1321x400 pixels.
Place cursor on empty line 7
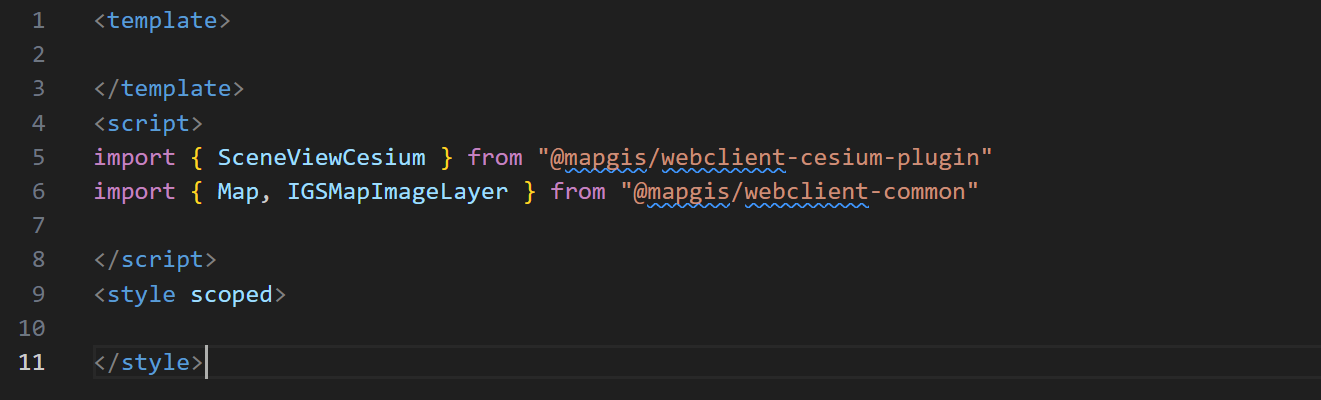[700, 225]
